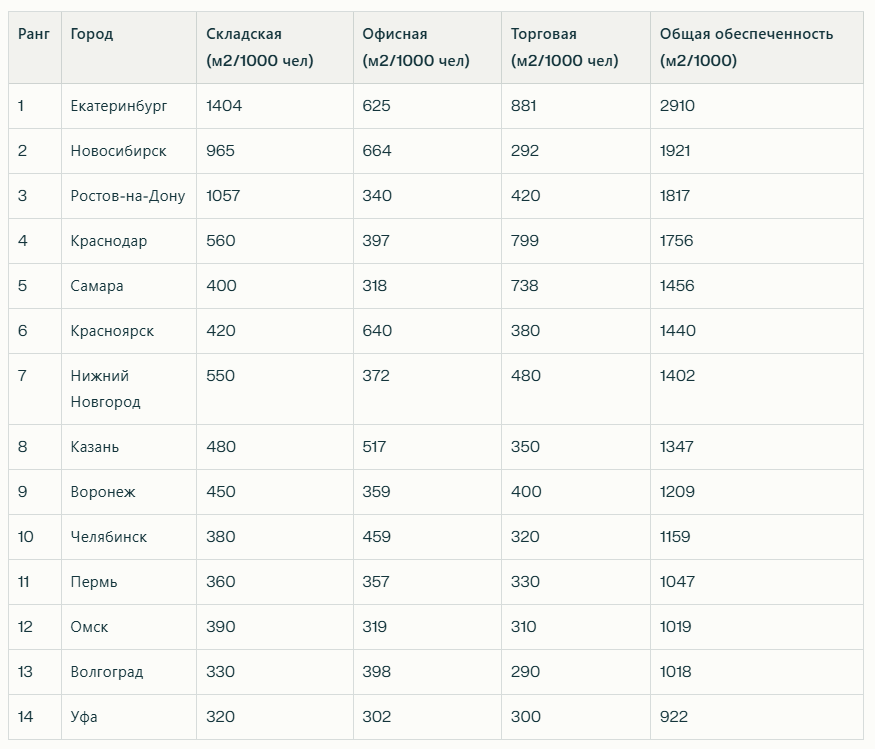Select the Екатеринбург city cell
Image resolution: width=875 pixels, height=749 pixels.
119,106
